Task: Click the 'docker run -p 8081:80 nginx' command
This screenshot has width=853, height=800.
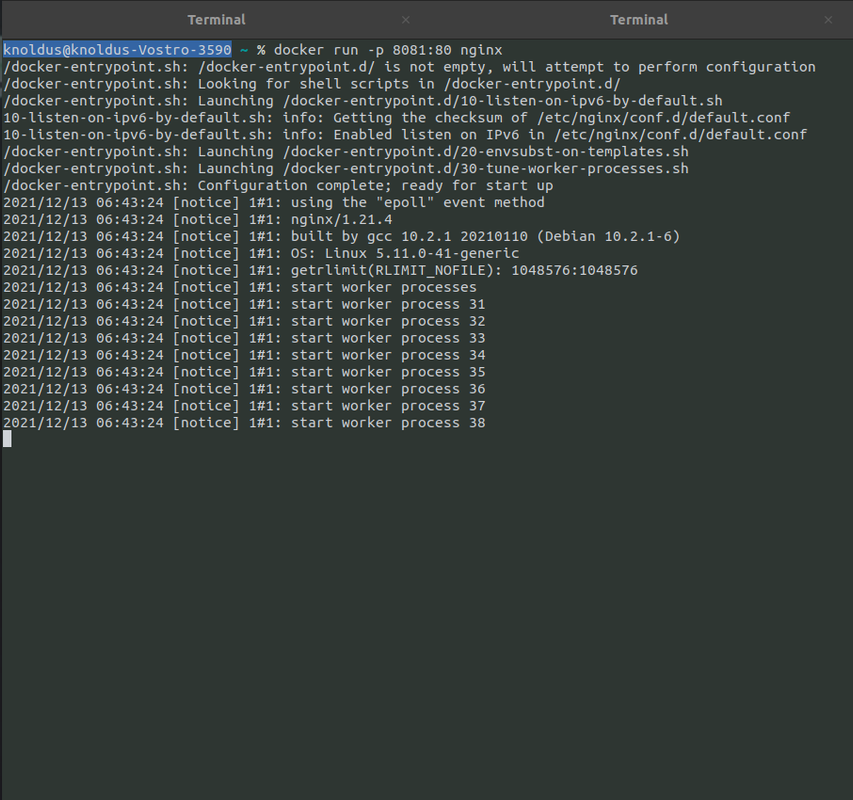Action: 388,50
